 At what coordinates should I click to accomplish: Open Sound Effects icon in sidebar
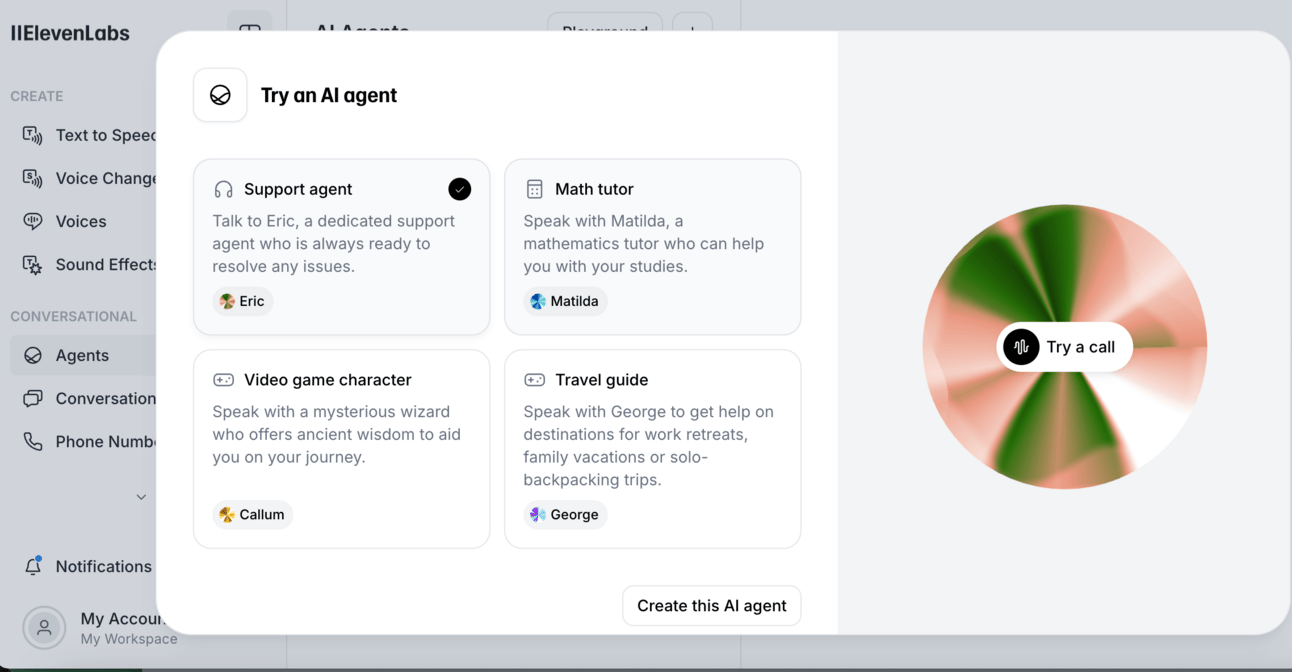pyautogui.click(x=33, y=264)
